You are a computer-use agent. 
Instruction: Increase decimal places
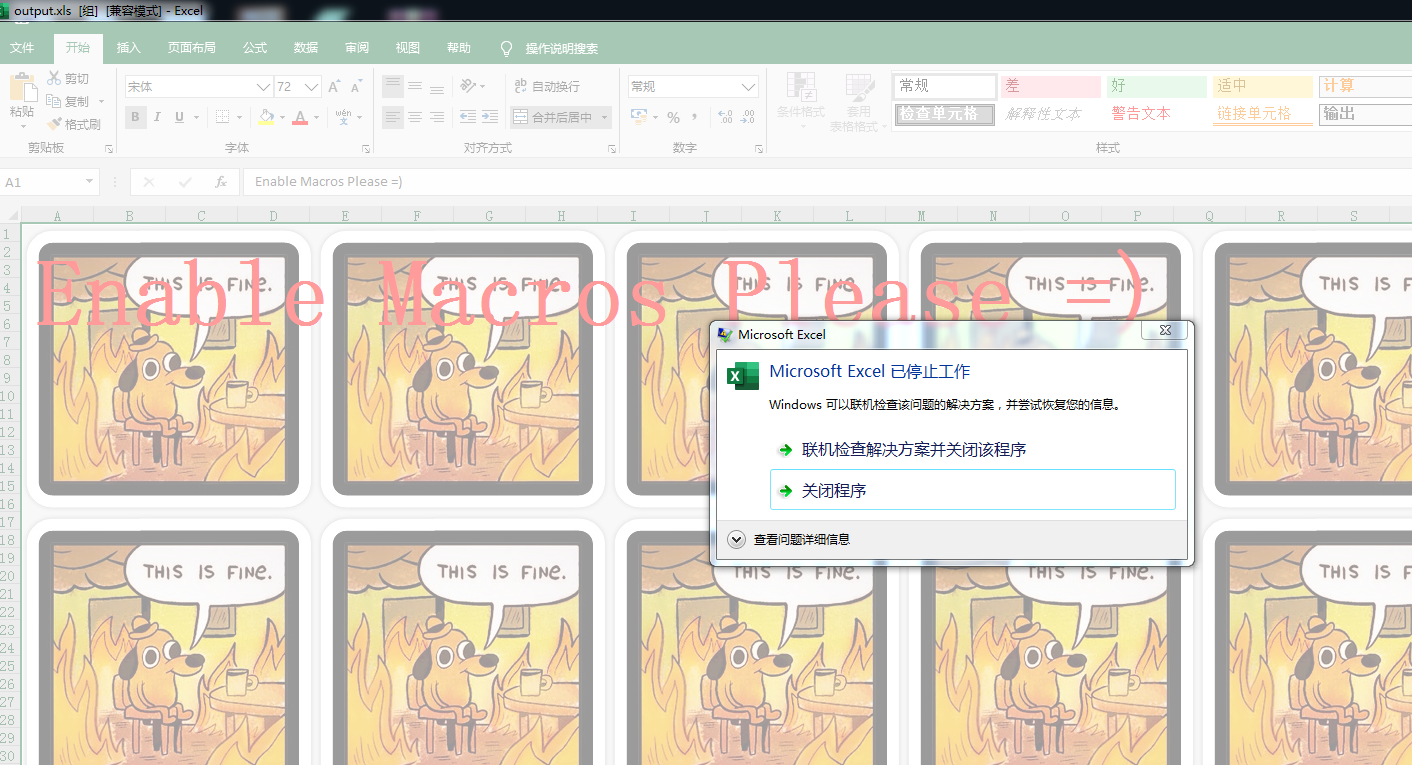point(724,117)
